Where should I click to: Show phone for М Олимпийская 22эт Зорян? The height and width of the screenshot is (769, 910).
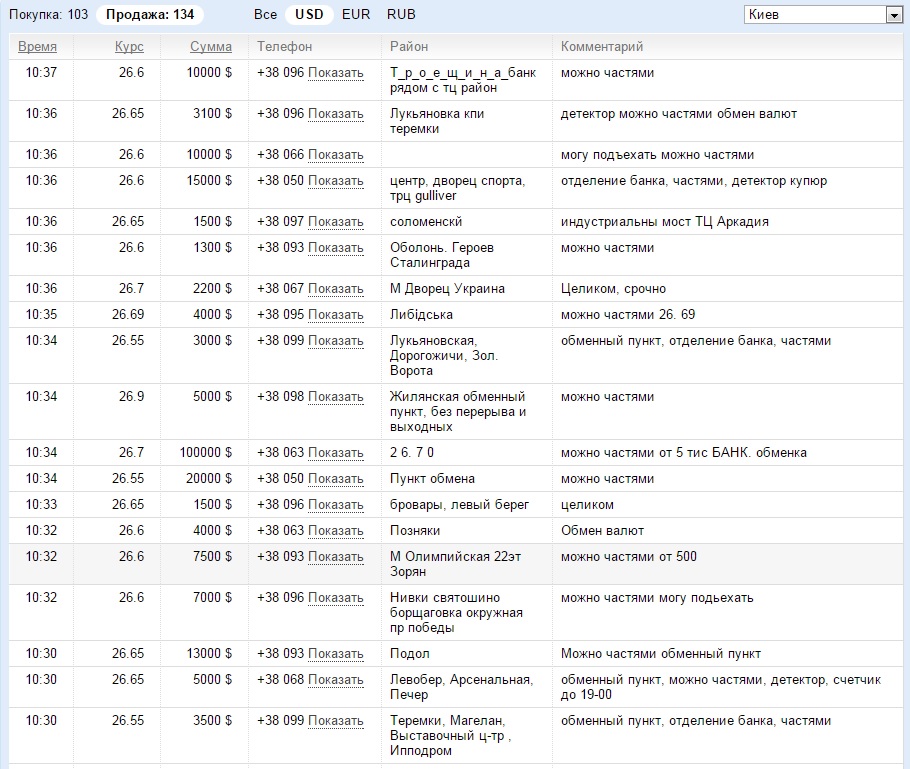pos(336,557)
